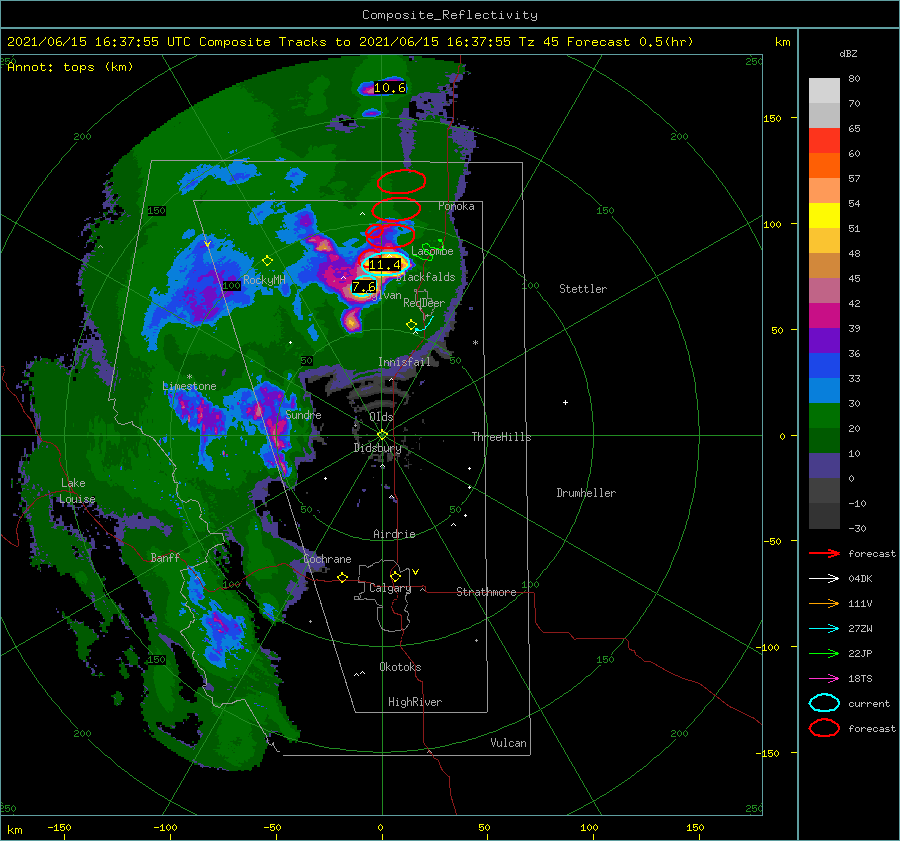The width and height of the screenshot is (900, 841).
Task: Click the Cochrane city label
Action: pyautogui.click(x=327, y=559)
